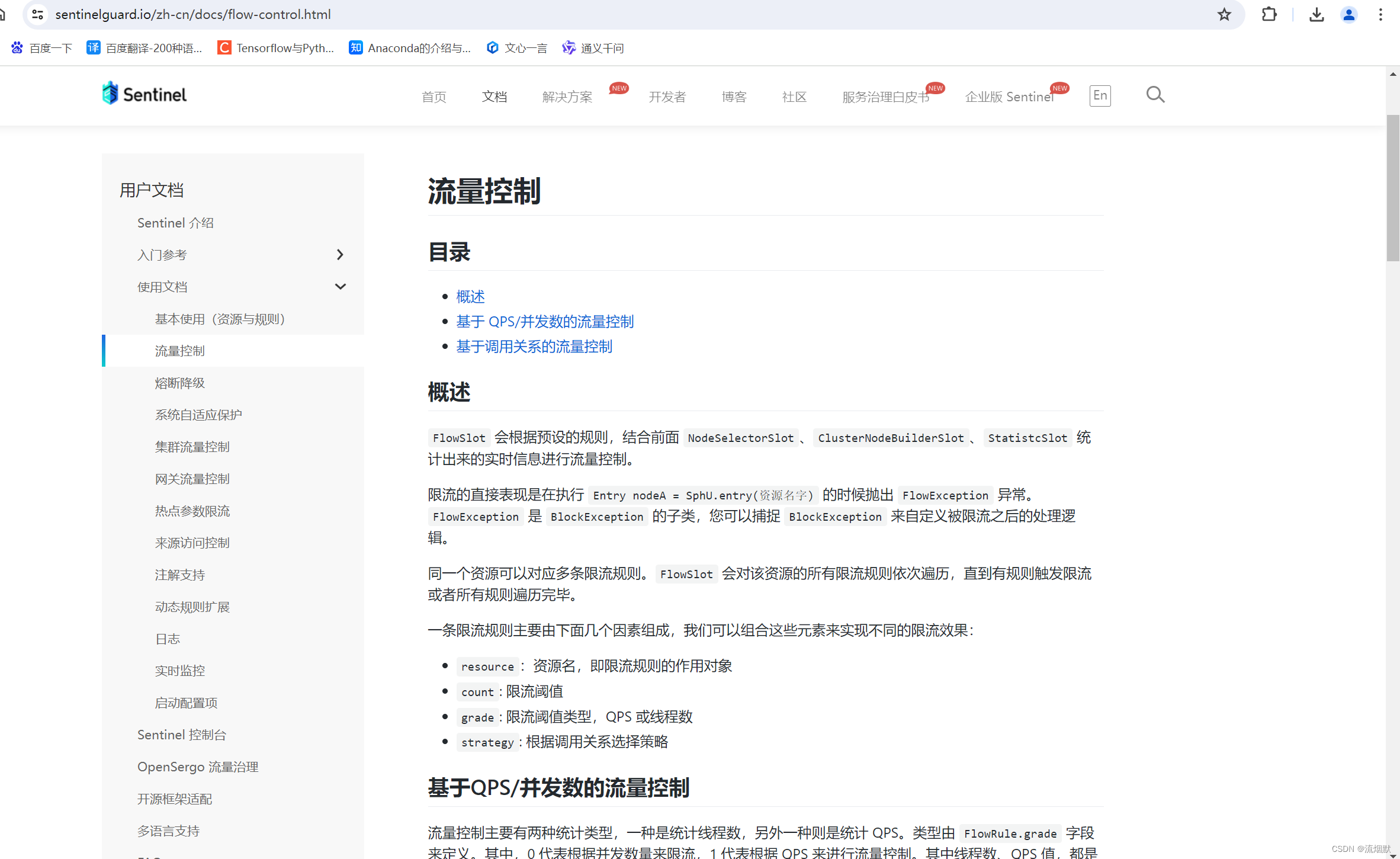Screen dimensions: 1400x859
Task: Open 日志 in sidebar
Action: point(168,639)
